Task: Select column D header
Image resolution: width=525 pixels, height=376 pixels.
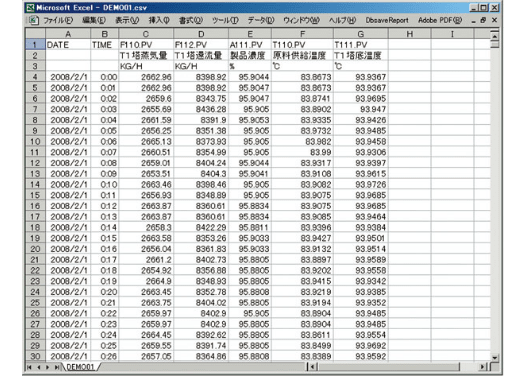Action: pyautogui.click(x=201, y=34)
